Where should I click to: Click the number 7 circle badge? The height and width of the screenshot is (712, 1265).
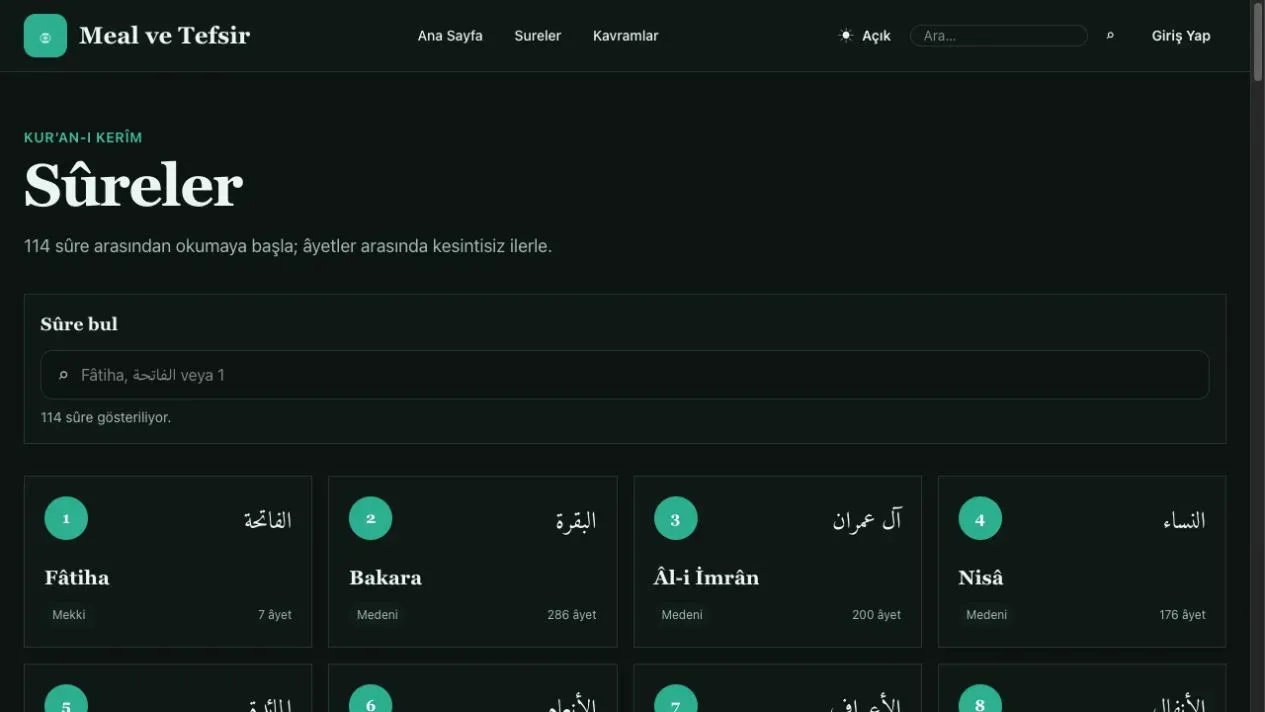(x=675, y=700)
